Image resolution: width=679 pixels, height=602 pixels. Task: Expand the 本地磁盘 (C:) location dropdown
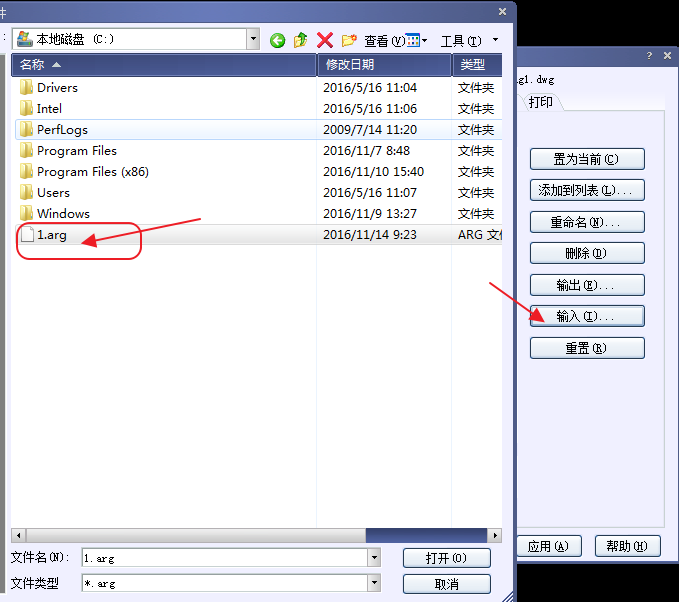[253, 39]
